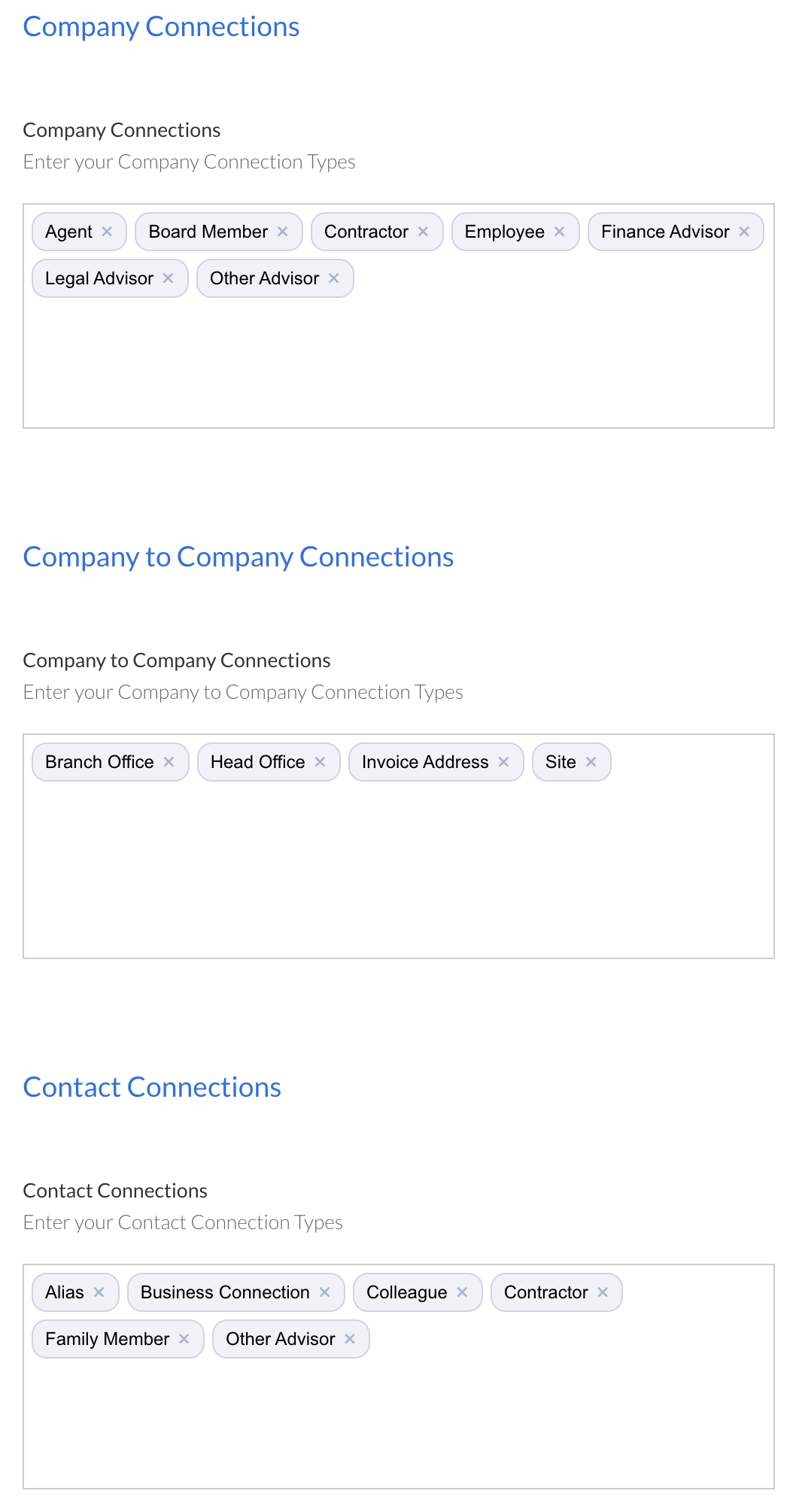Image resolution: width=793 pixels, height=1512 pixels.
Task: Open the Company Connections section heading
Action: [162, 26]
